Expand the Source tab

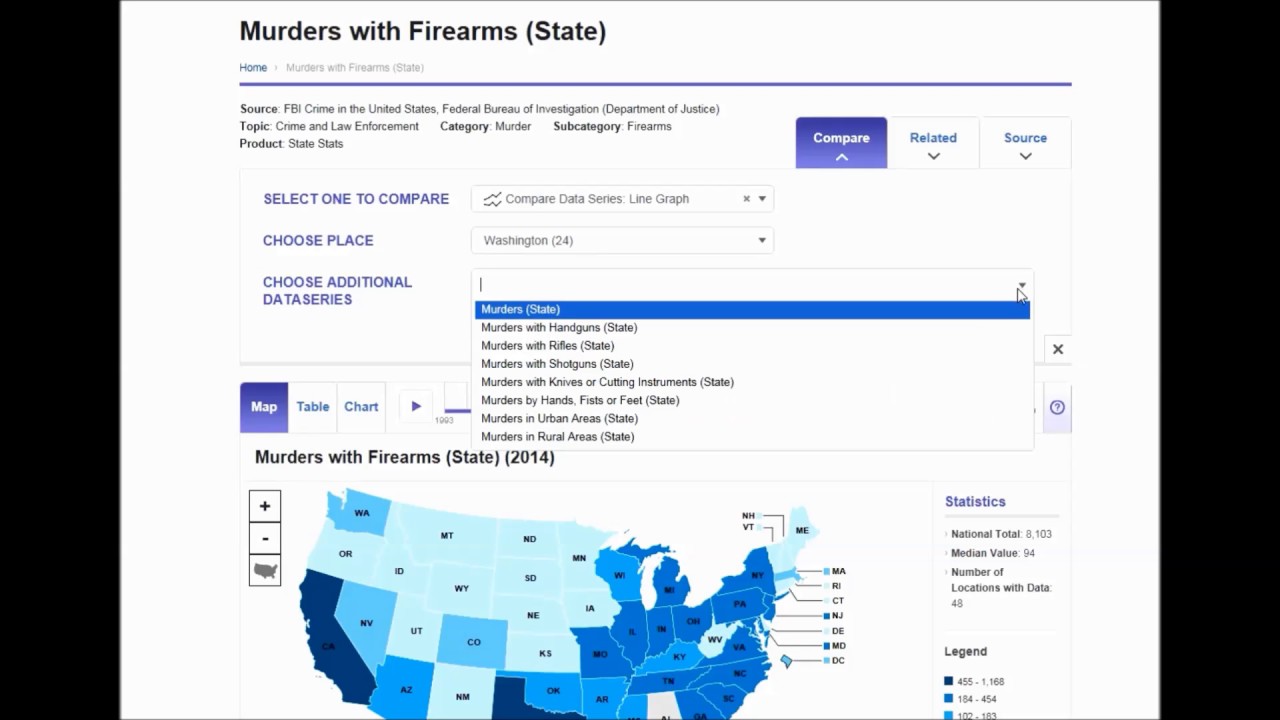pos(1025,143)
